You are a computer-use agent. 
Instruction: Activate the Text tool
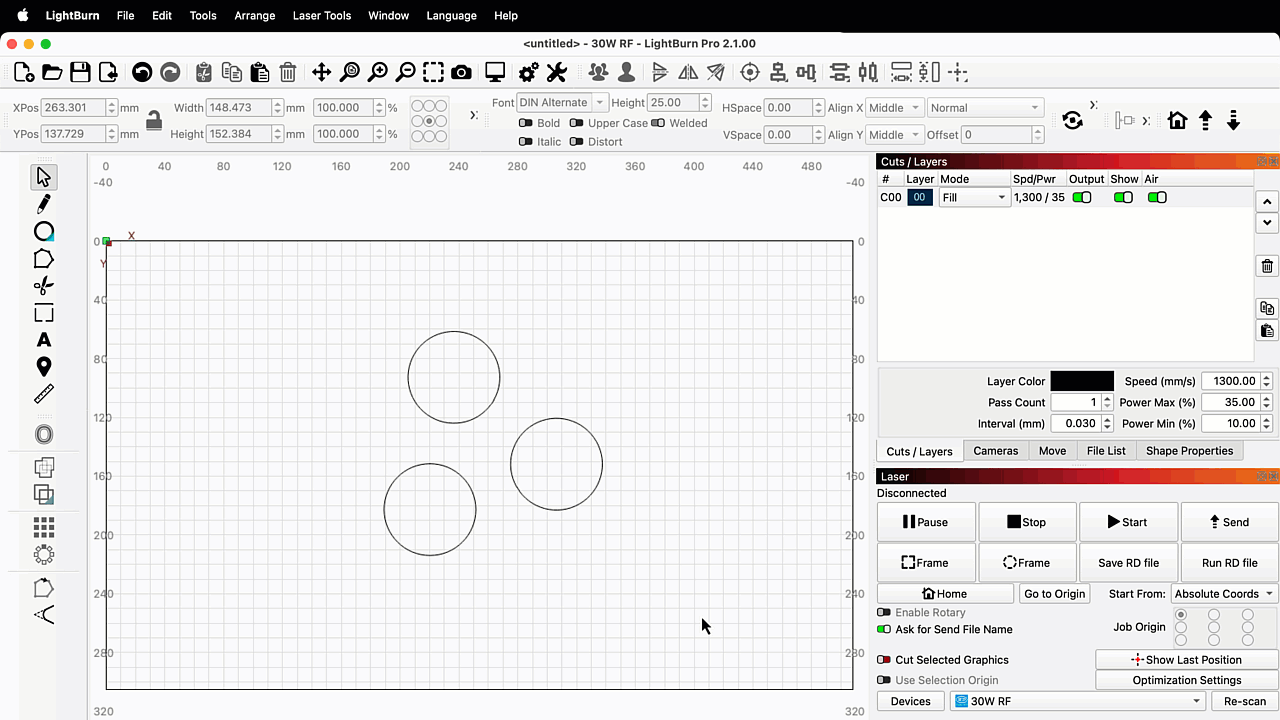click(x=43, y=340)
